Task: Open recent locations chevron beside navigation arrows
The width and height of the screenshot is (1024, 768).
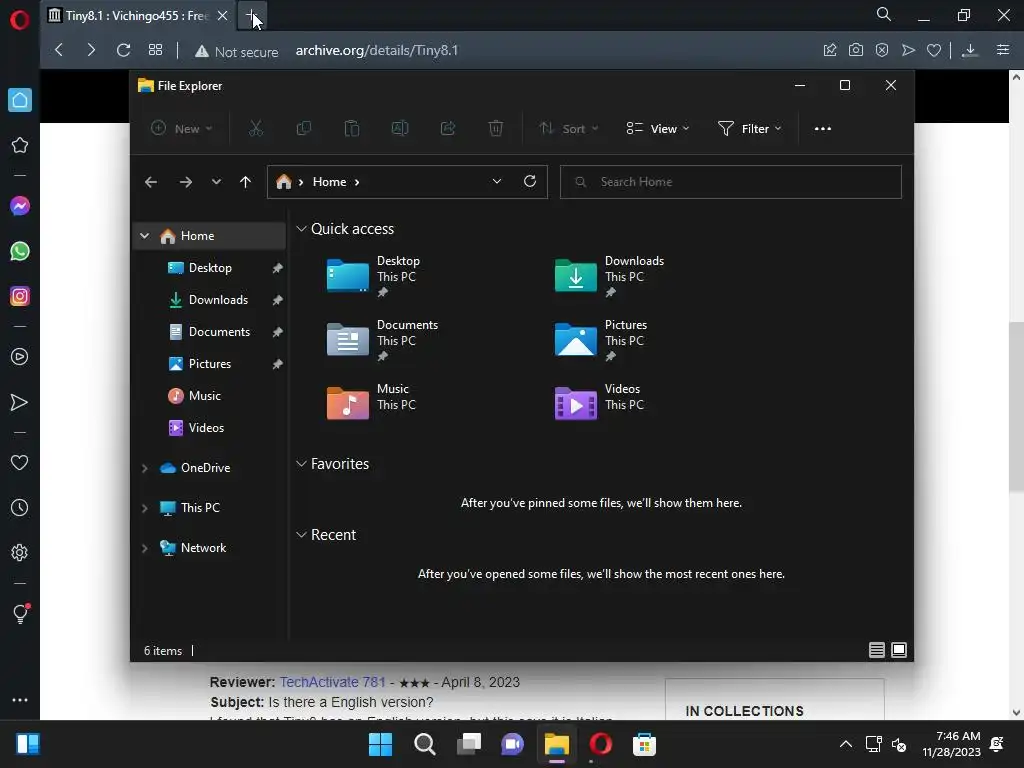Action: click(x=216, y=182)
